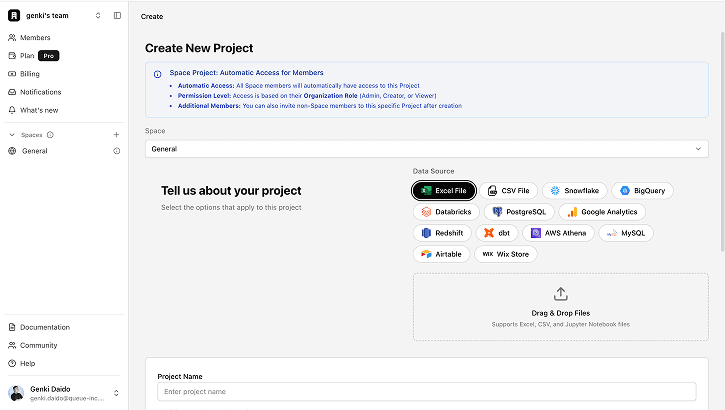Go to Notifications in the sidebar
Screen dimensions: 725x410
coord(40,92)
